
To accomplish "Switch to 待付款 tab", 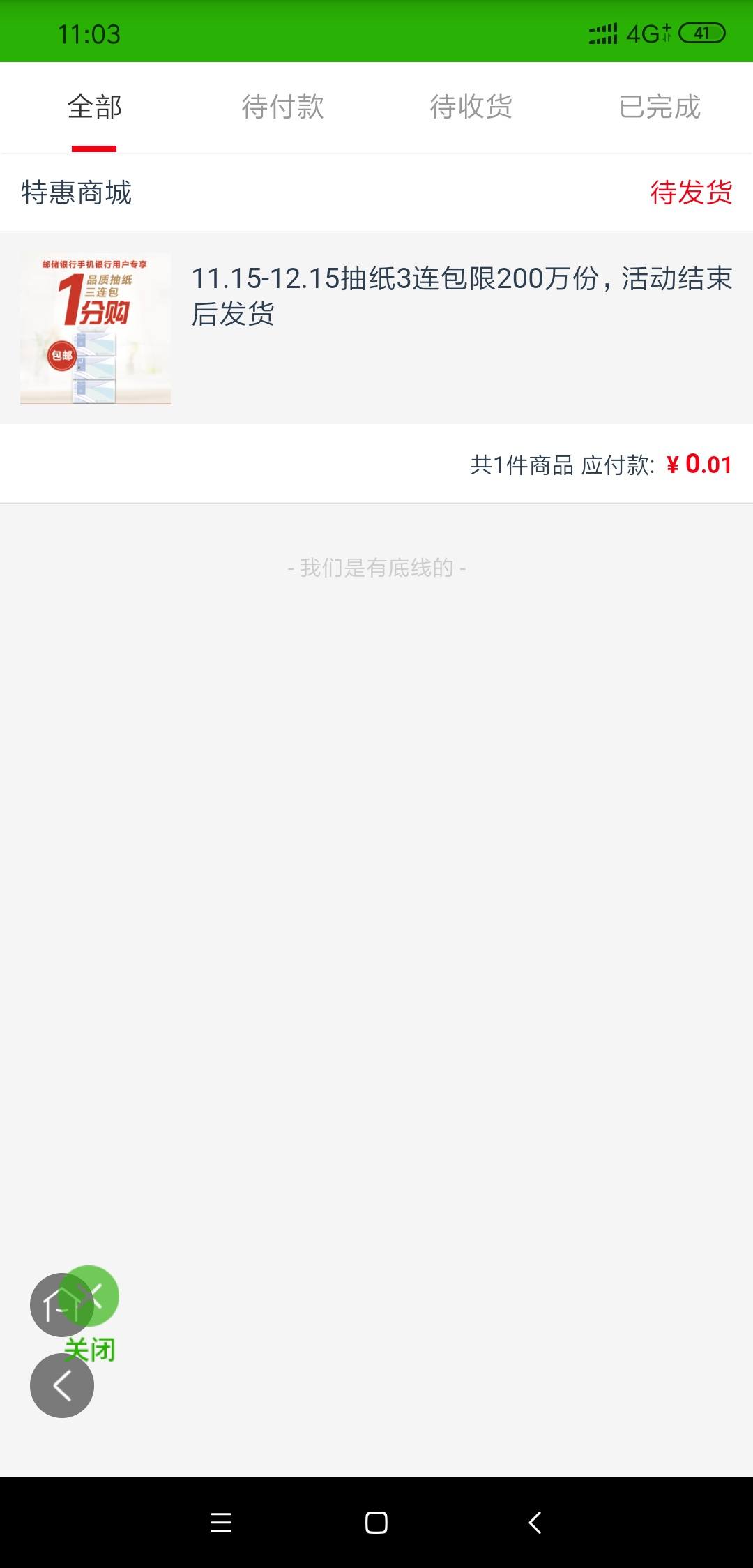I will (282, 107).
